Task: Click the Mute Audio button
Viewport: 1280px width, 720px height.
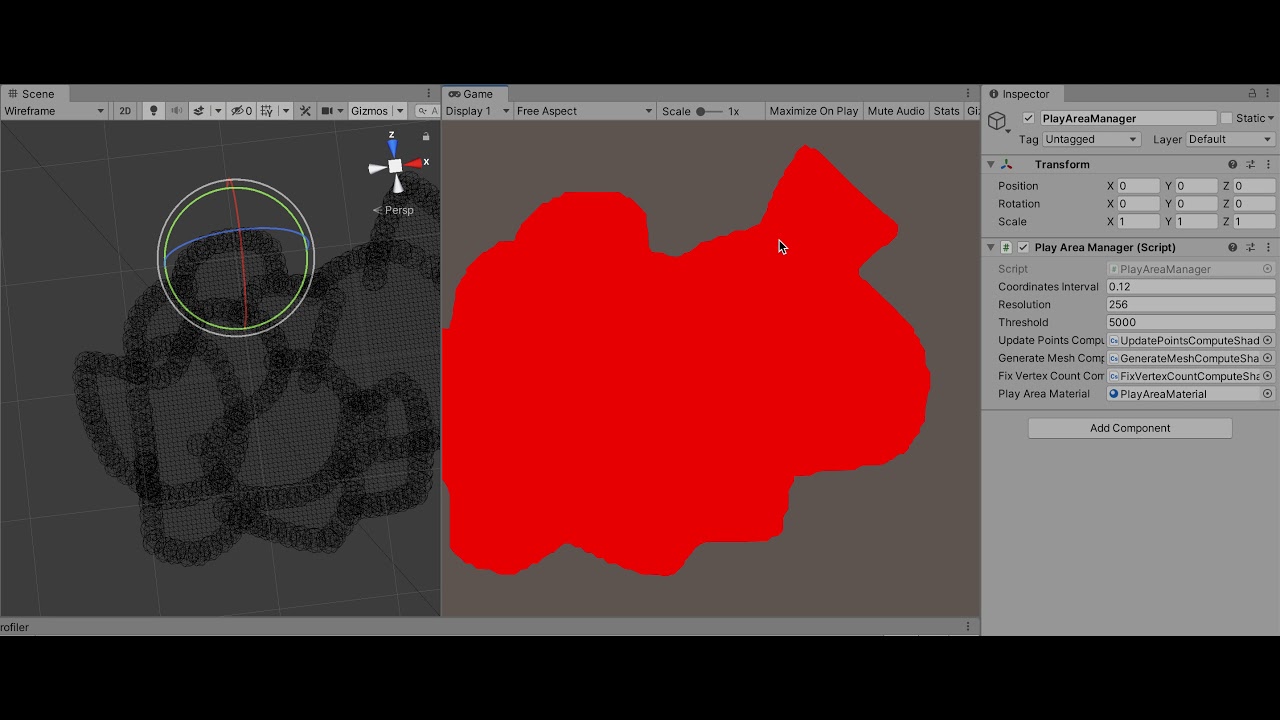Action: [896, 111]
